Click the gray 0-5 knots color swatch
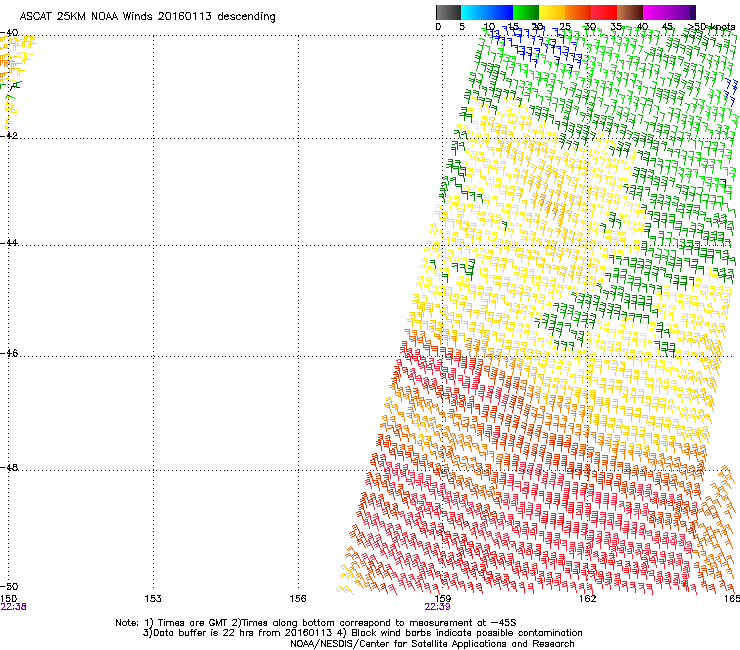 pos(448,12)
